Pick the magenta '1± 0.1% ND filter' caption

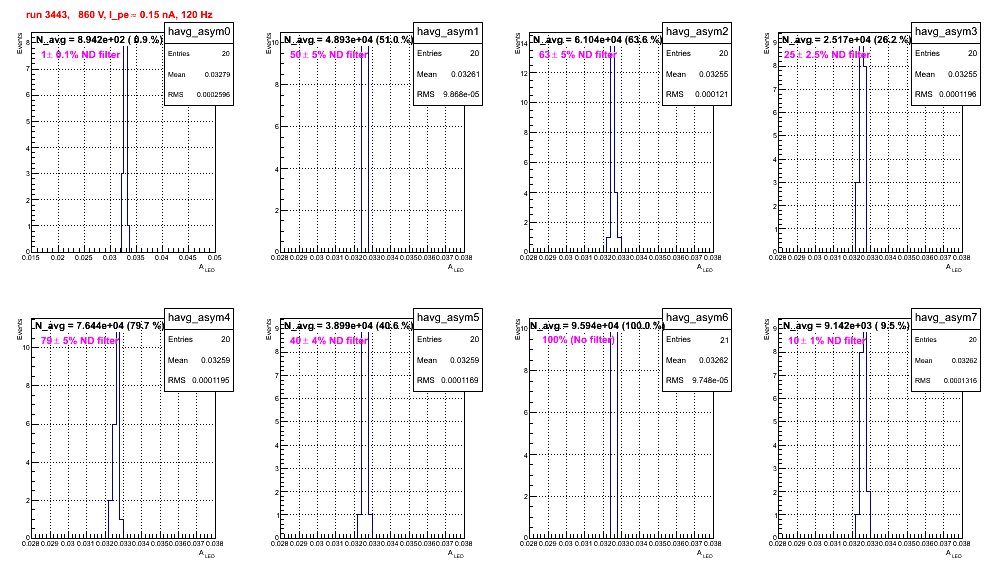click(81, 55)
